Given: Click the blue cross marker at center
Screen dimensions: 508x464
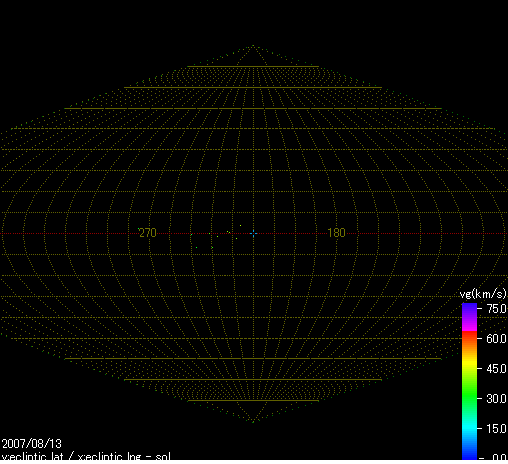Looking at the screenshot, I should (x=254, y=233).
